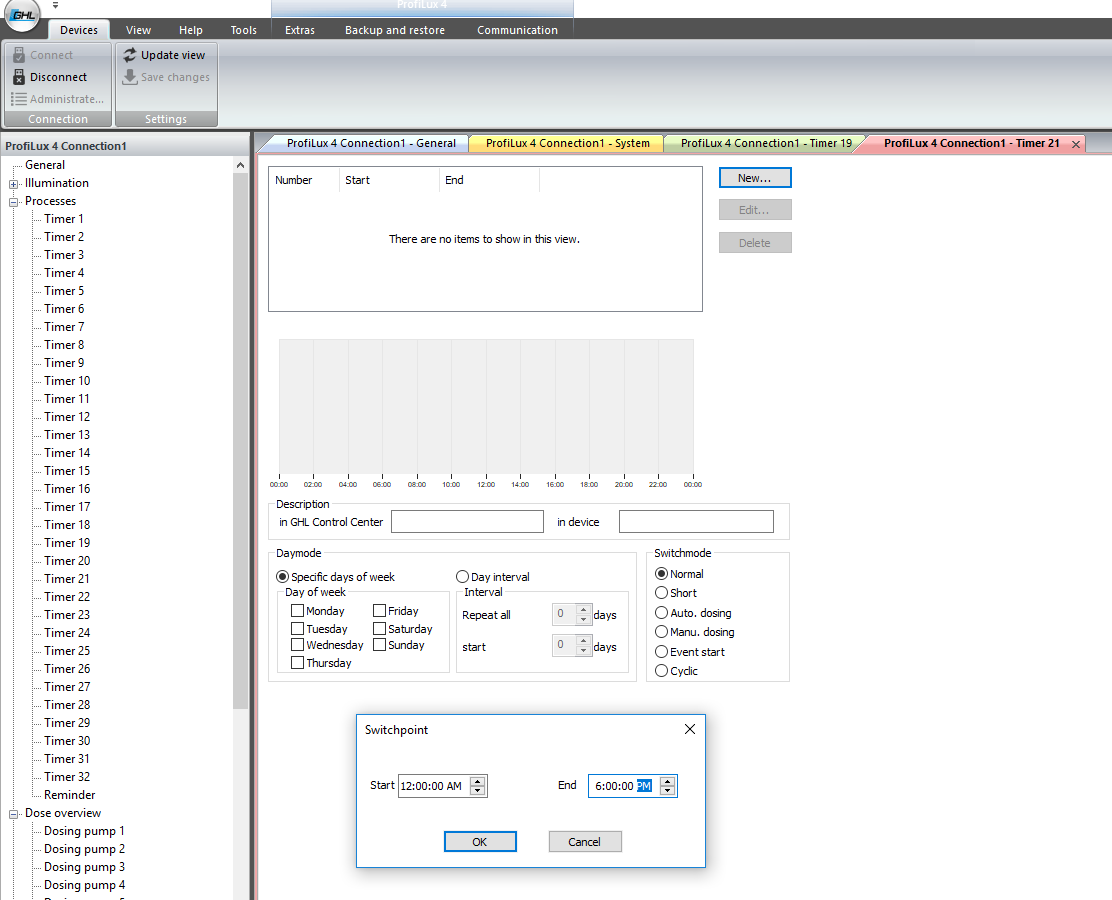This screenshot has width=1112, height=900.
Task: Select Specific days of week option
Action: pos(282,577)
